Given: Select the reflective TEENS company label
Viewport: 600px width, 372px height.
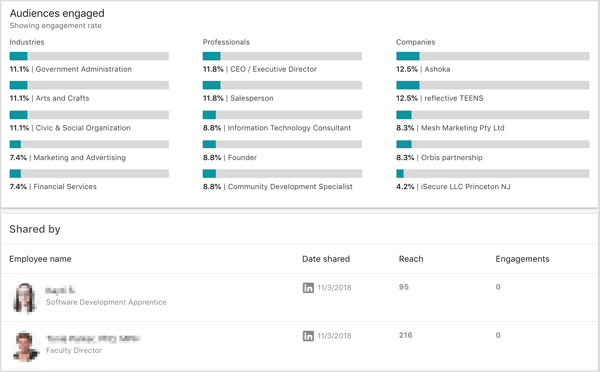Looking at the screenshot, I should point(453,98).
